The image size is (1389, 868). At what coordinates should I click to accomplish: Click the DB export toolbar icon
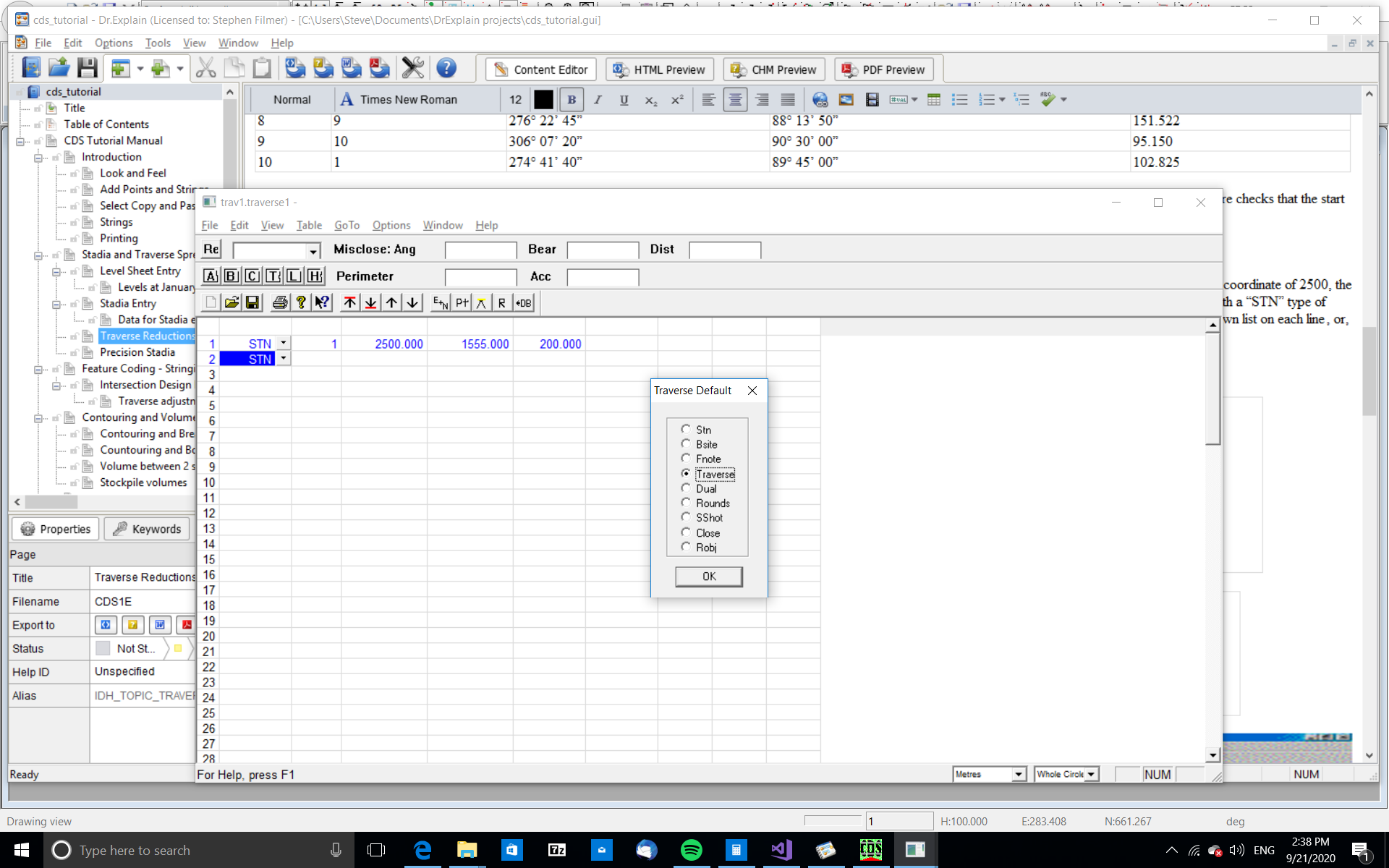[x=523, y=302]
